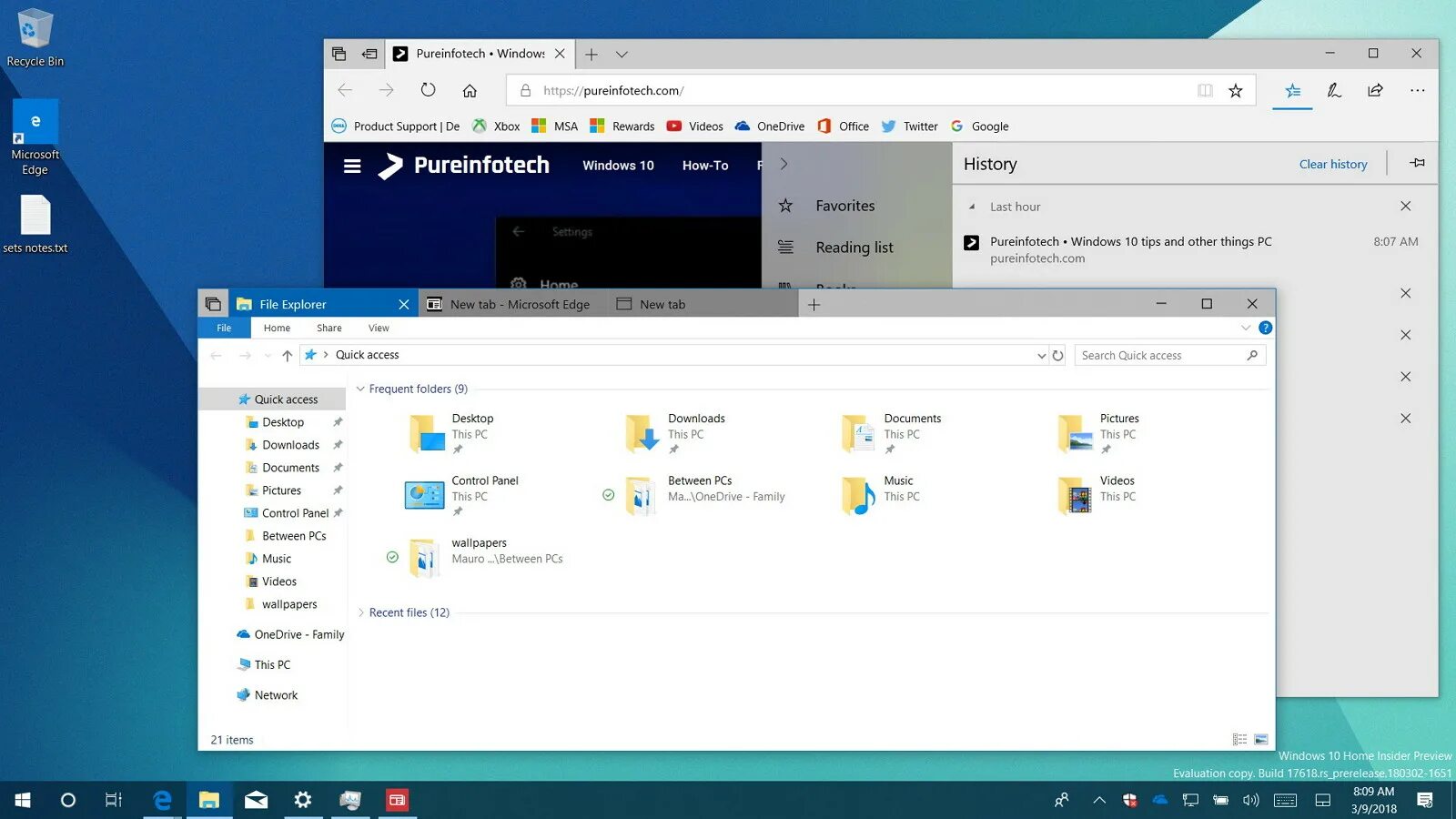
Task: Select the Web Note pen icon
Action: click(1333, 90)
